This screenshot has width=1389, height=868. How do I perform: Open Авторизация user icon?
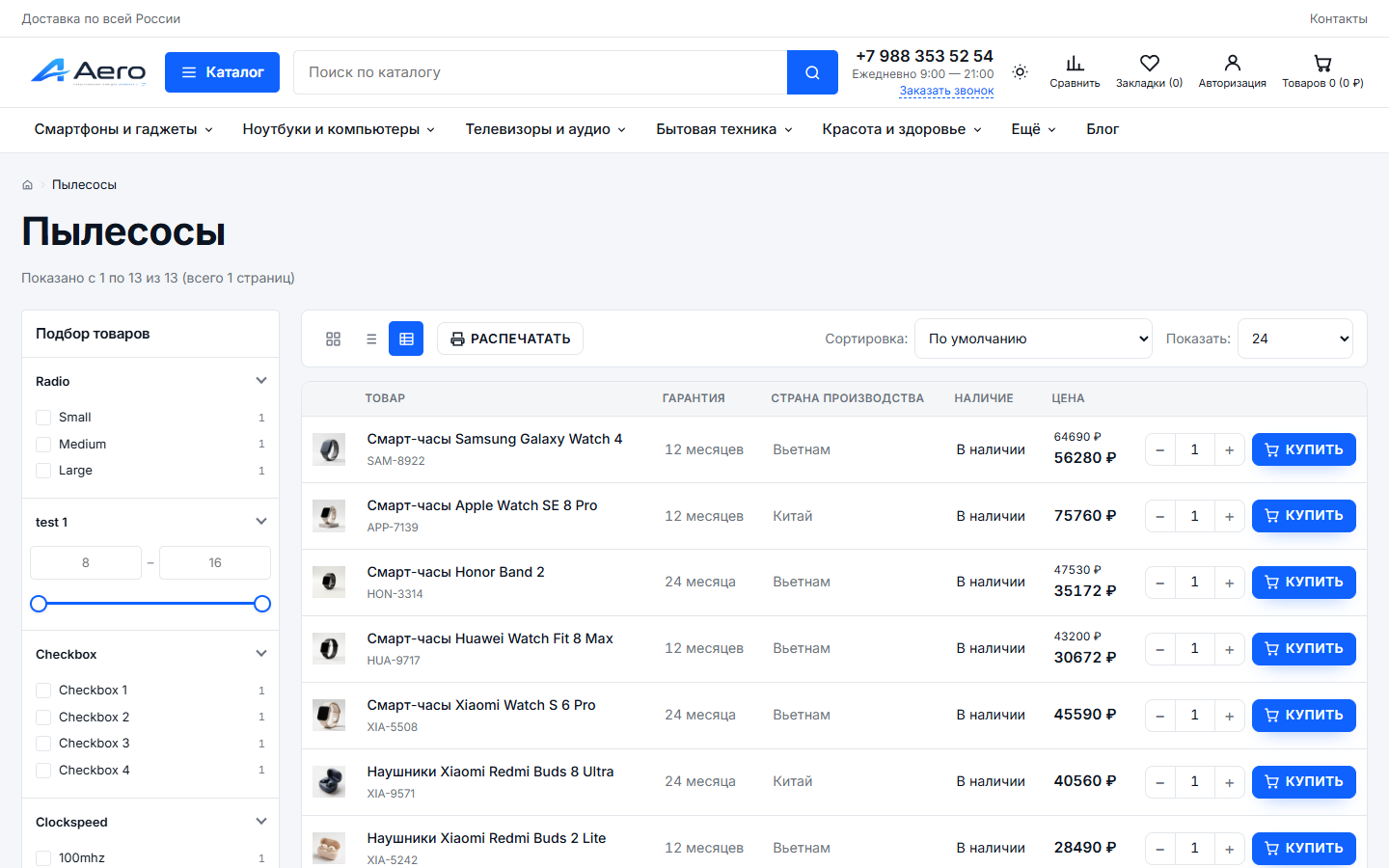1232,72
